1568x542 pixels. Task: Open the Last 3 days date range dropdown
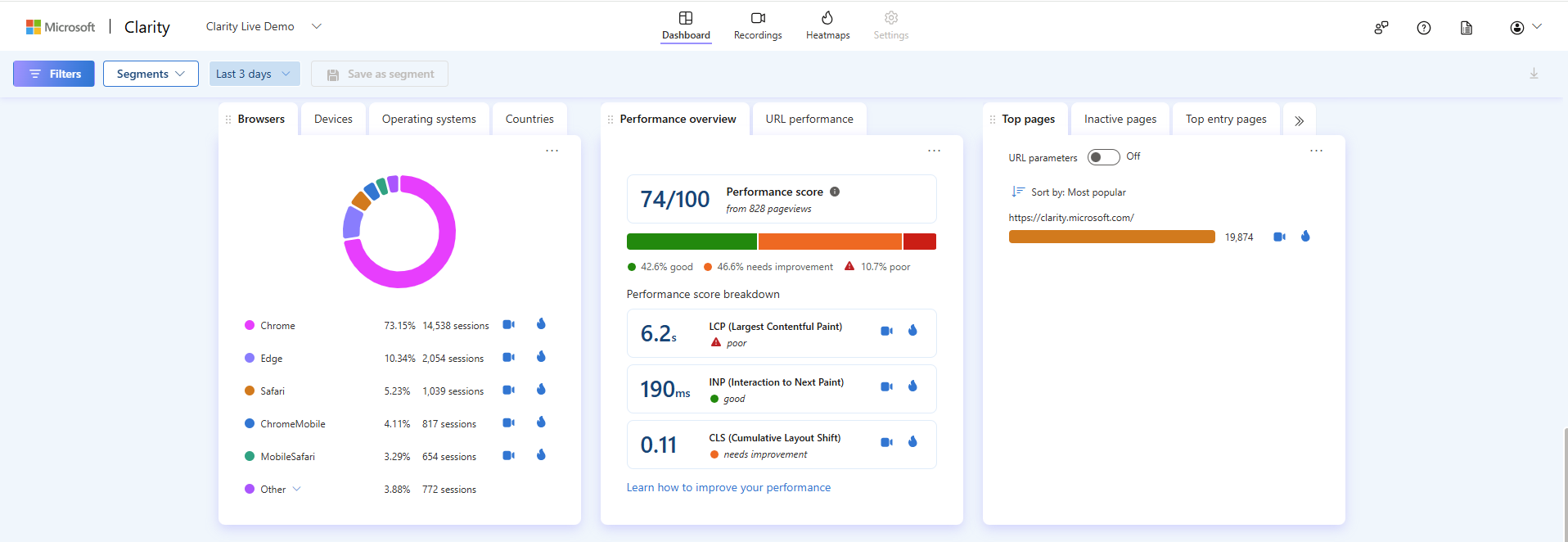254,74
